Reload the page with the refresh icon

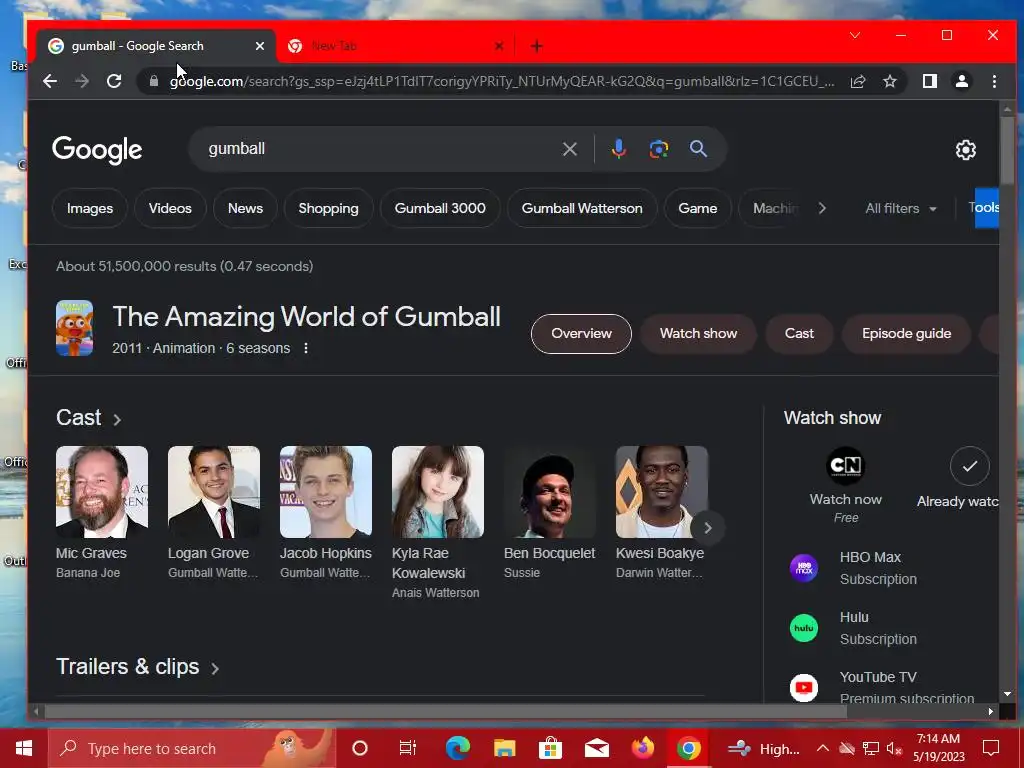(114, 81)
